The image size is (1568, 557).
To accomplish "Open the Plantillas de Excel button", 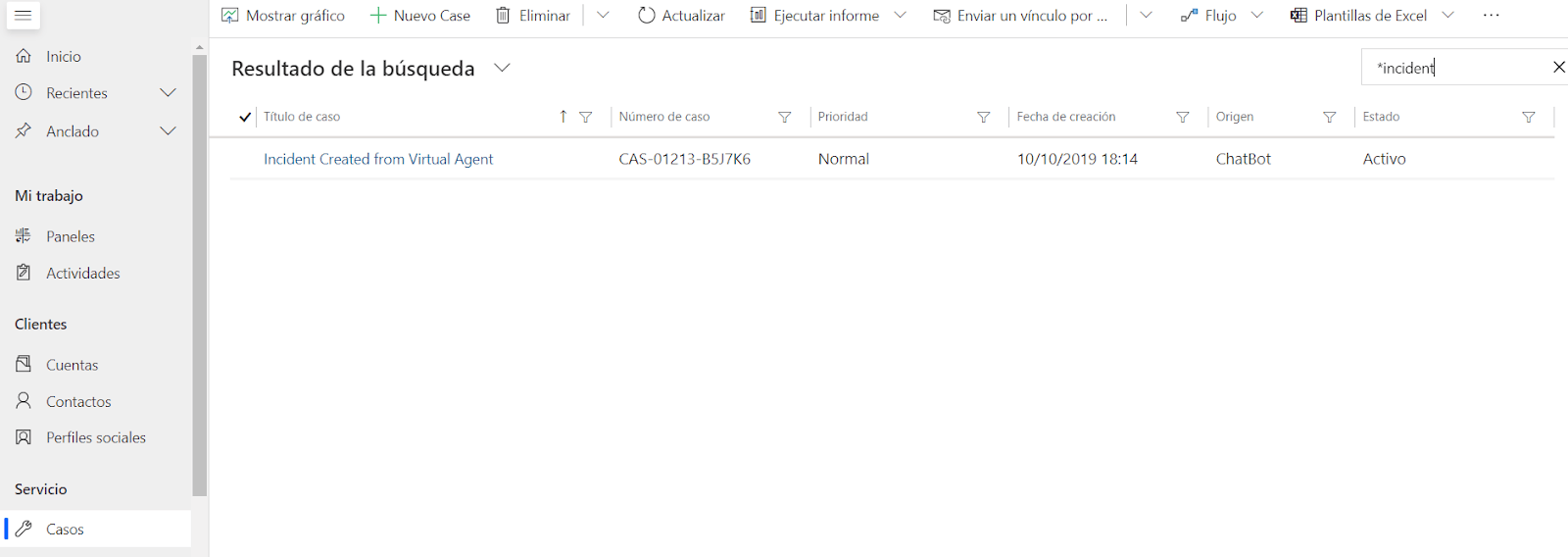I will point(1359,16).
